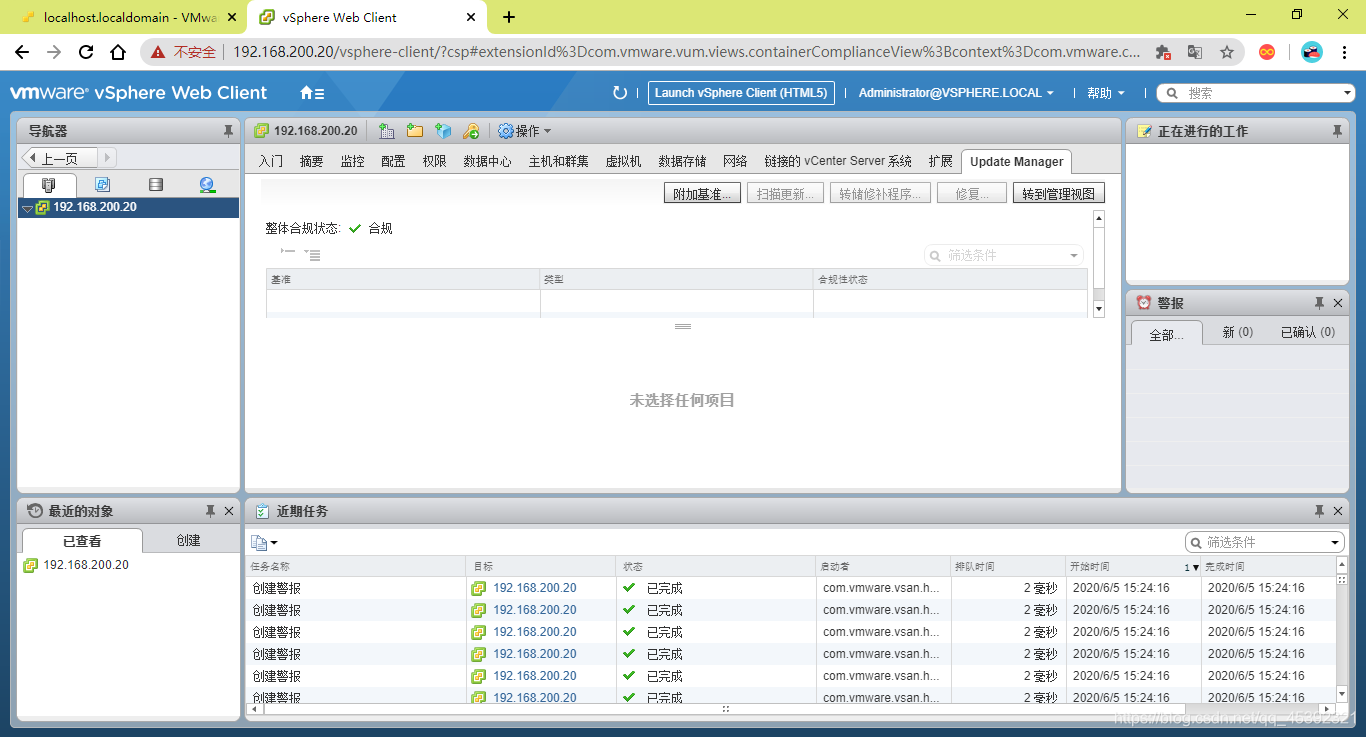Click the recent tasks vertical scrollbar down arrow
Viewport: 1366px width, 737px height.
[1342, 694]
